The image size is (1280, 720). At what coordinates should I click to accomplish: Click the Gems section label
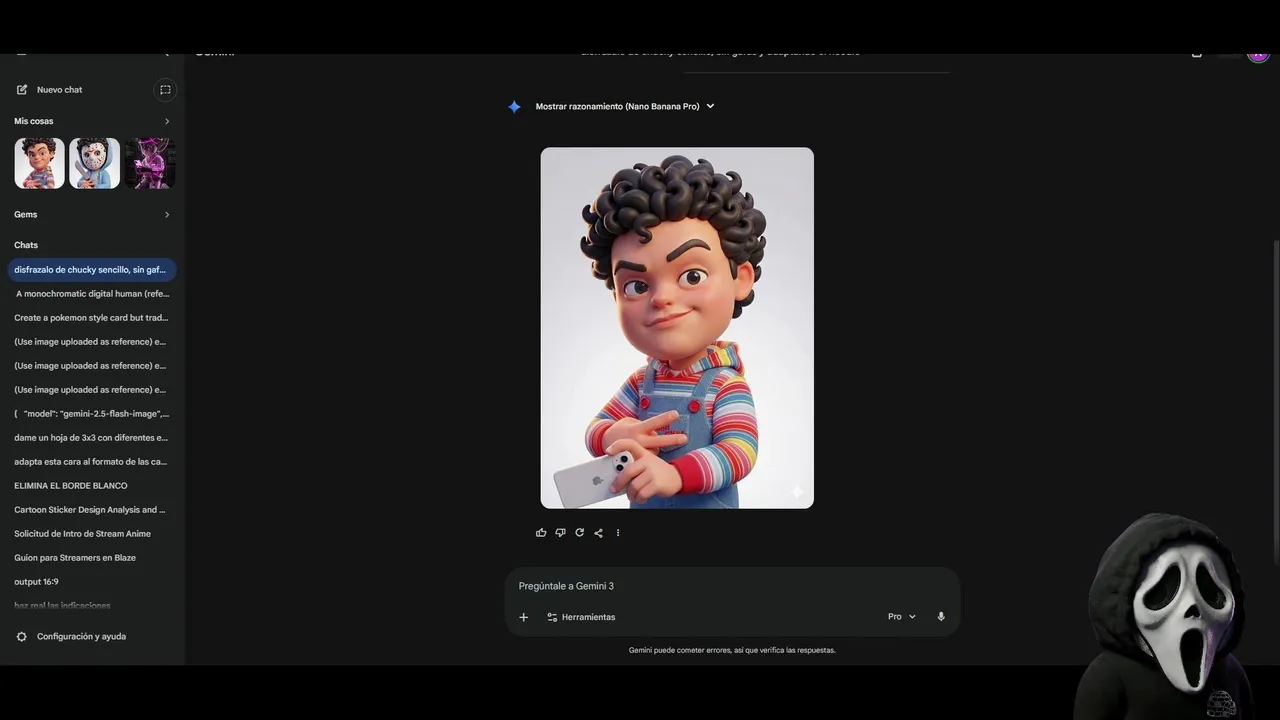(26, 215)
